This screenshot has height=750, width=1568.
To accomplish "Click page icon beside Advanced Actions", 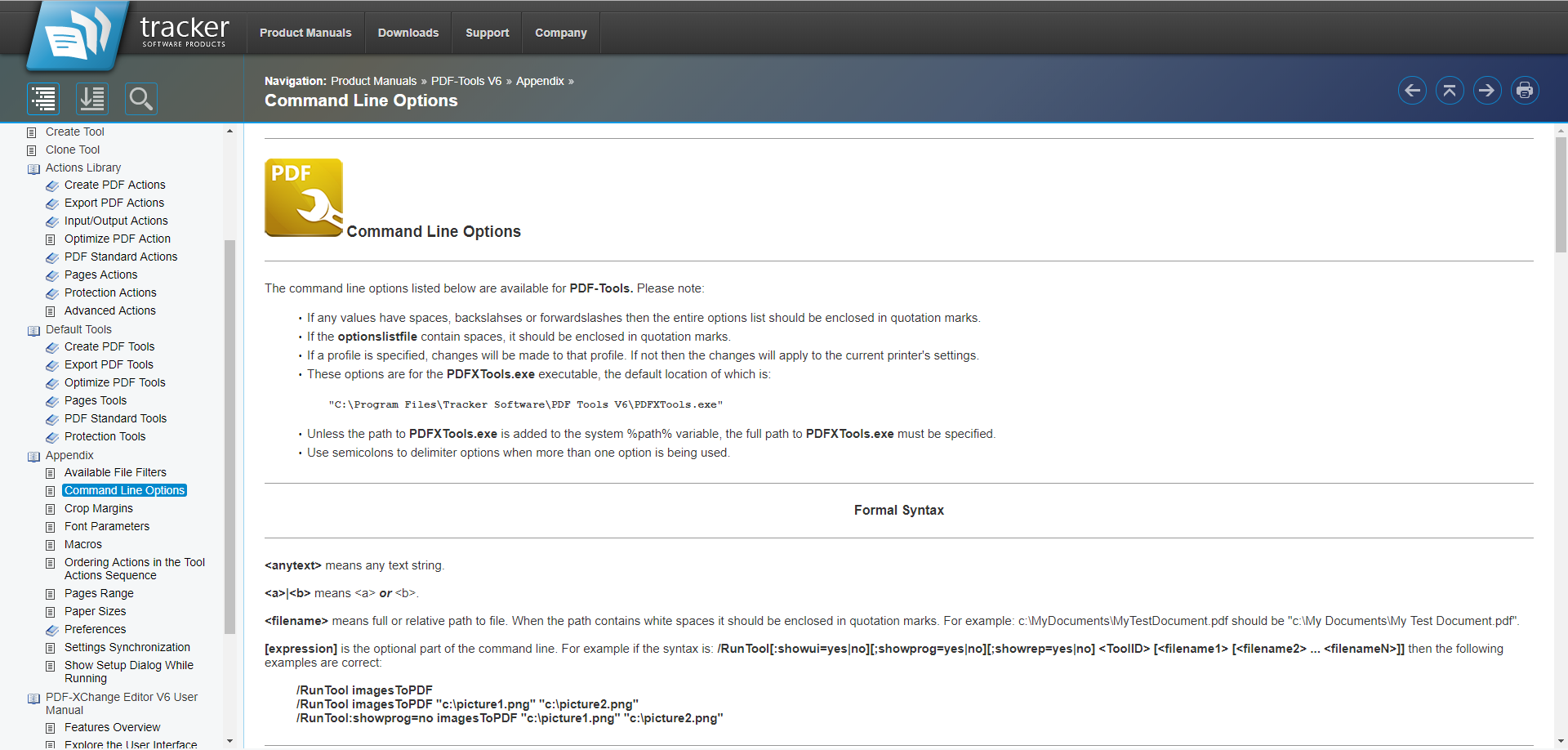I will pos(51,311).
